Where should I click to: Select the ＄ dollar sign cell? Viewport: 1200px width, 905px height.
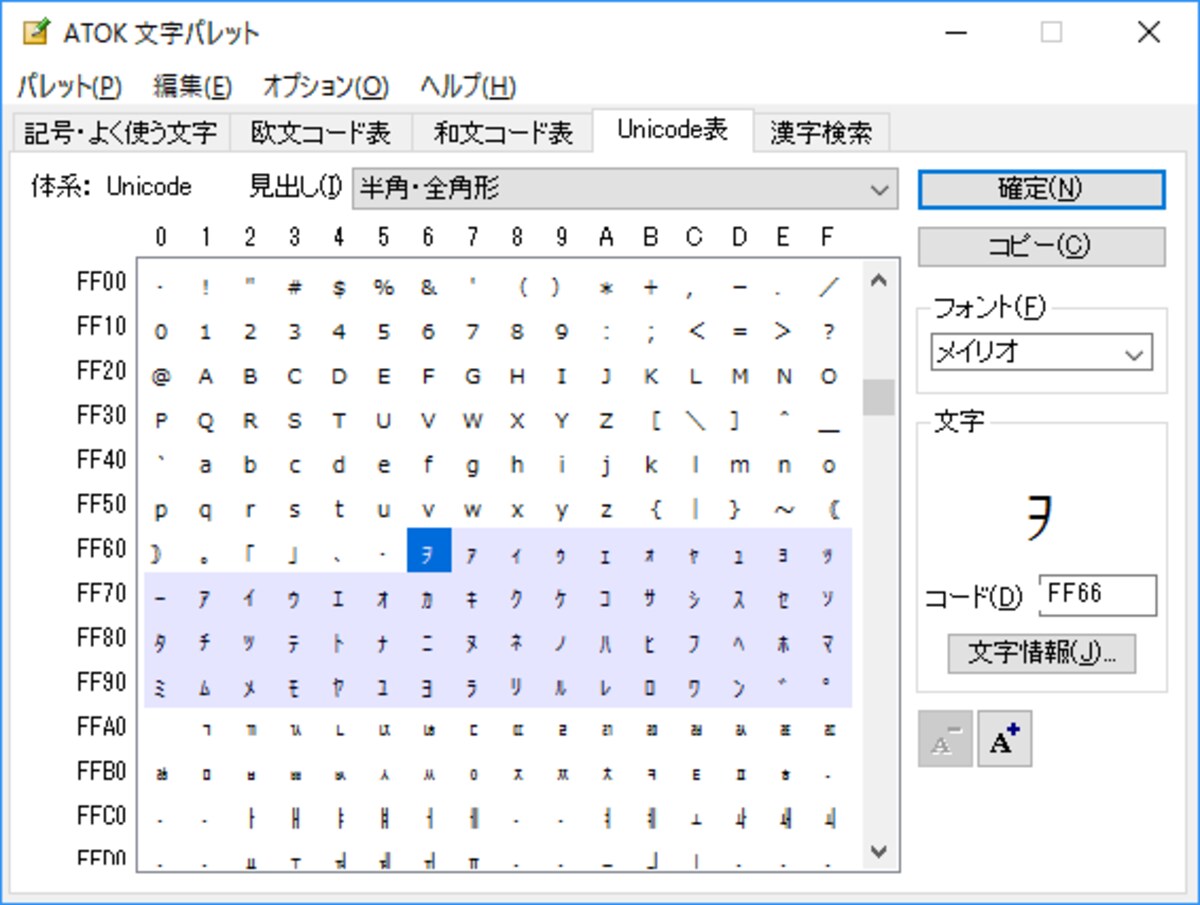(x=339, y=287)
